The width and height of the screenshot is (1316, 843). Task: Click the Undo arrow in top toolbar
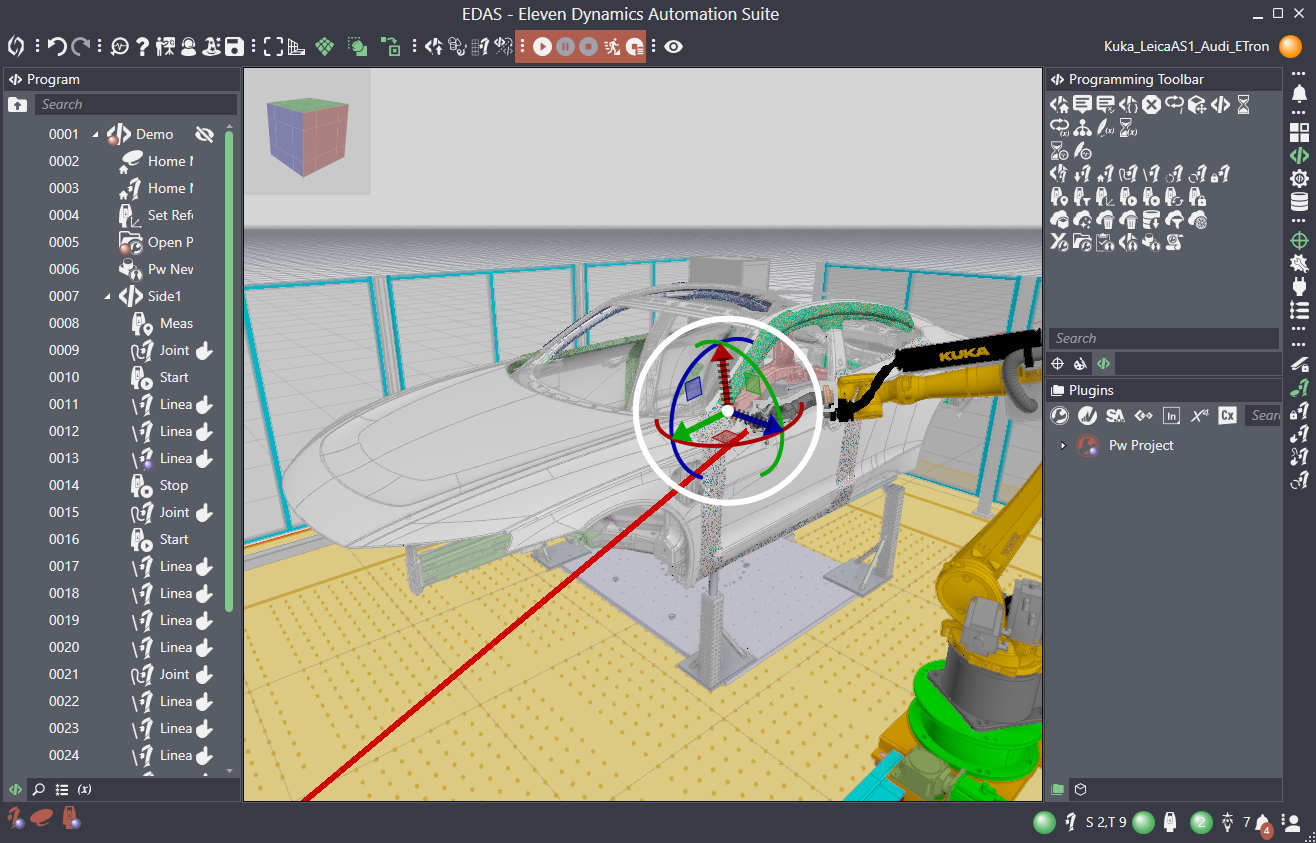pos(57,46)
